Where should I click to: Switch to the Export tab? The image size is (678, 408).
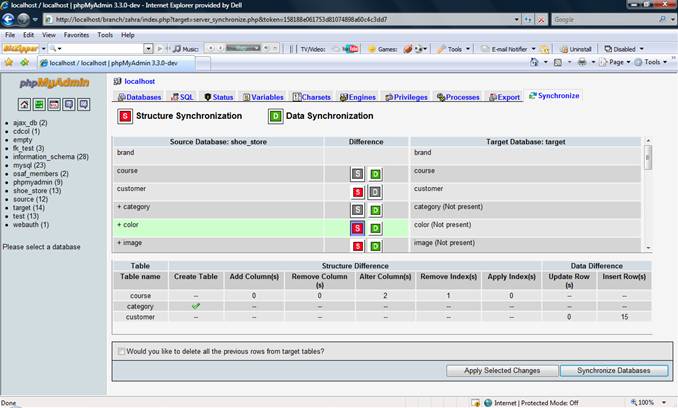pyautogui.click(x=505, y=97)
